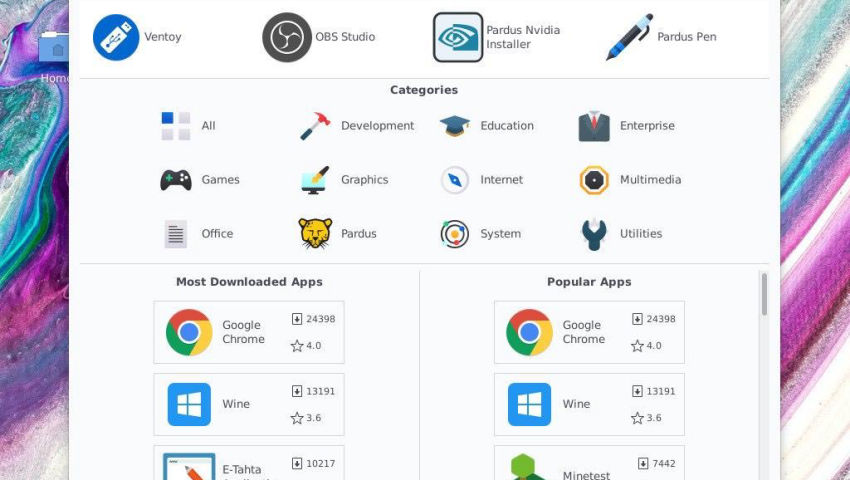850x480 pixels.
Task: Open the Games category
Action: click(x=199, y=180)
